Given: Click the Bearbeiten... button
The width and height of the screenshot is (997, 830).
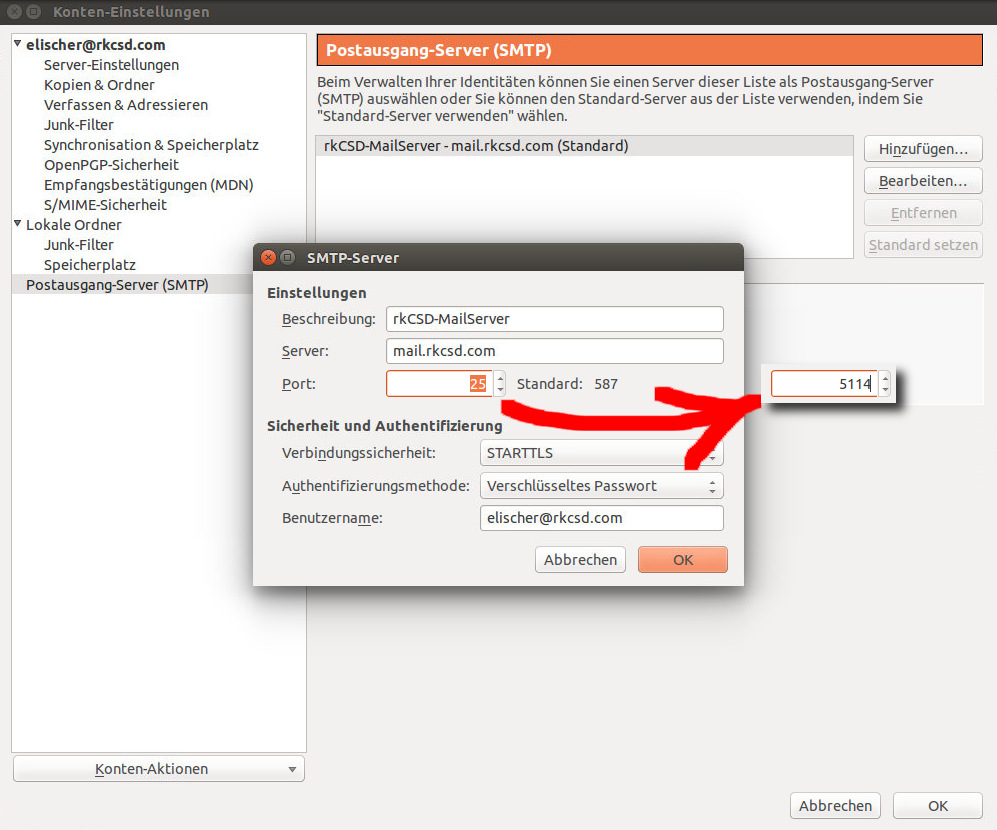Looking at the screenshot, I should pos(923,181).
